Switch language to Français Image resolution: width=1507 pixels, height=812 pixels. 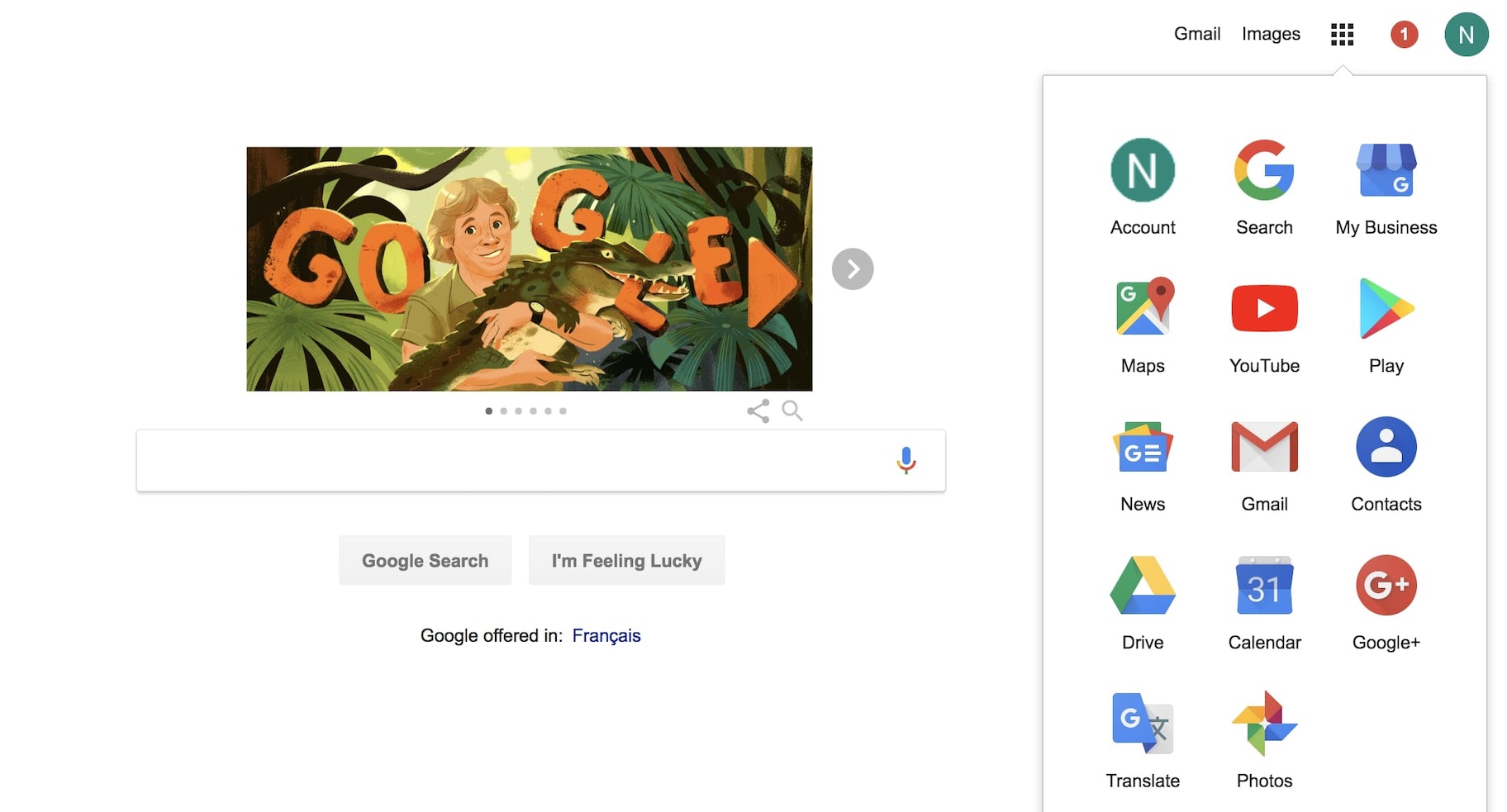point(606,635)
